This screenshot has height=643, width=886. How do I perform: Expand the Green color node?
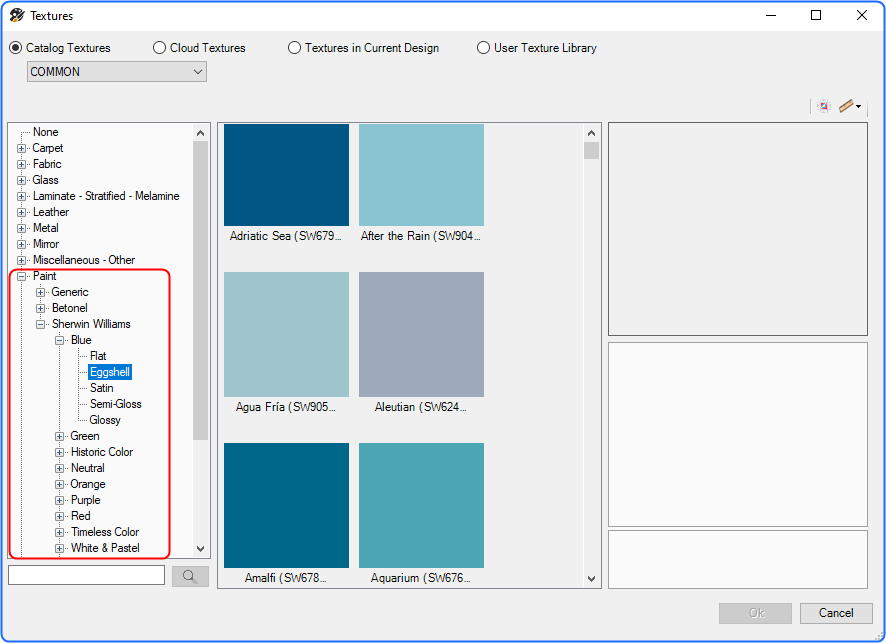(x=59, y=437)
